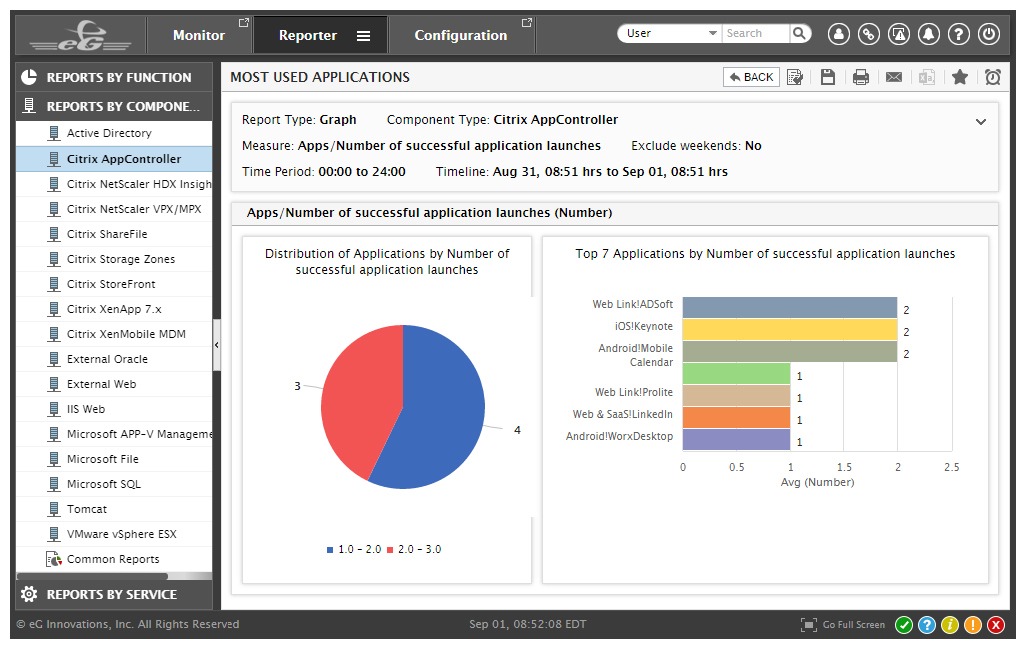Viewport: 1026px width, 649px height.
Task: Click the bell notifications icon
Action: pos(929,34)
